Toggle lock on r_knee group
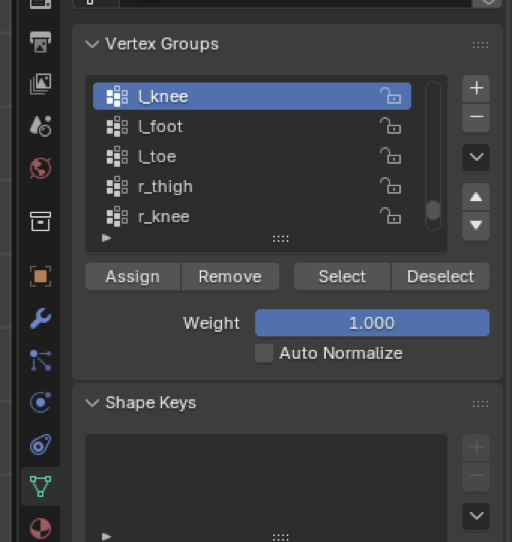 tap(390, 216)
